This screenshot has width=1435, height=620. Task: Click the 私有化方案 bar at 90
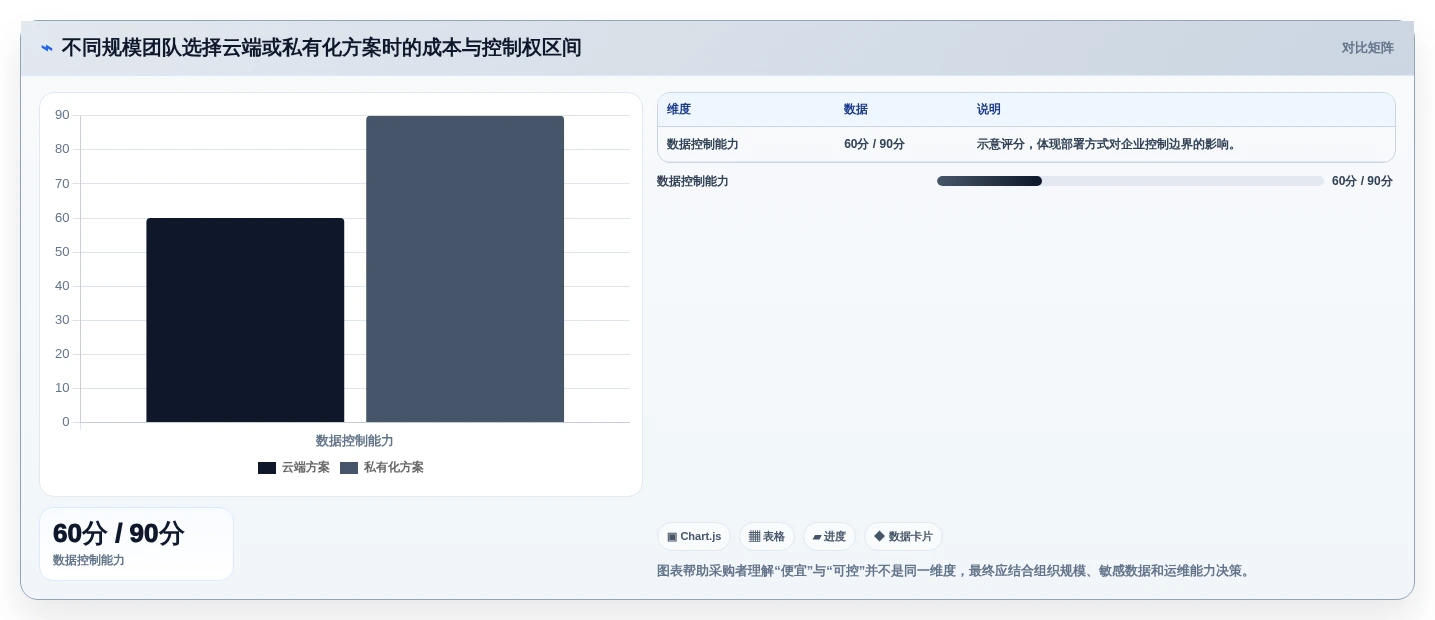465,269
